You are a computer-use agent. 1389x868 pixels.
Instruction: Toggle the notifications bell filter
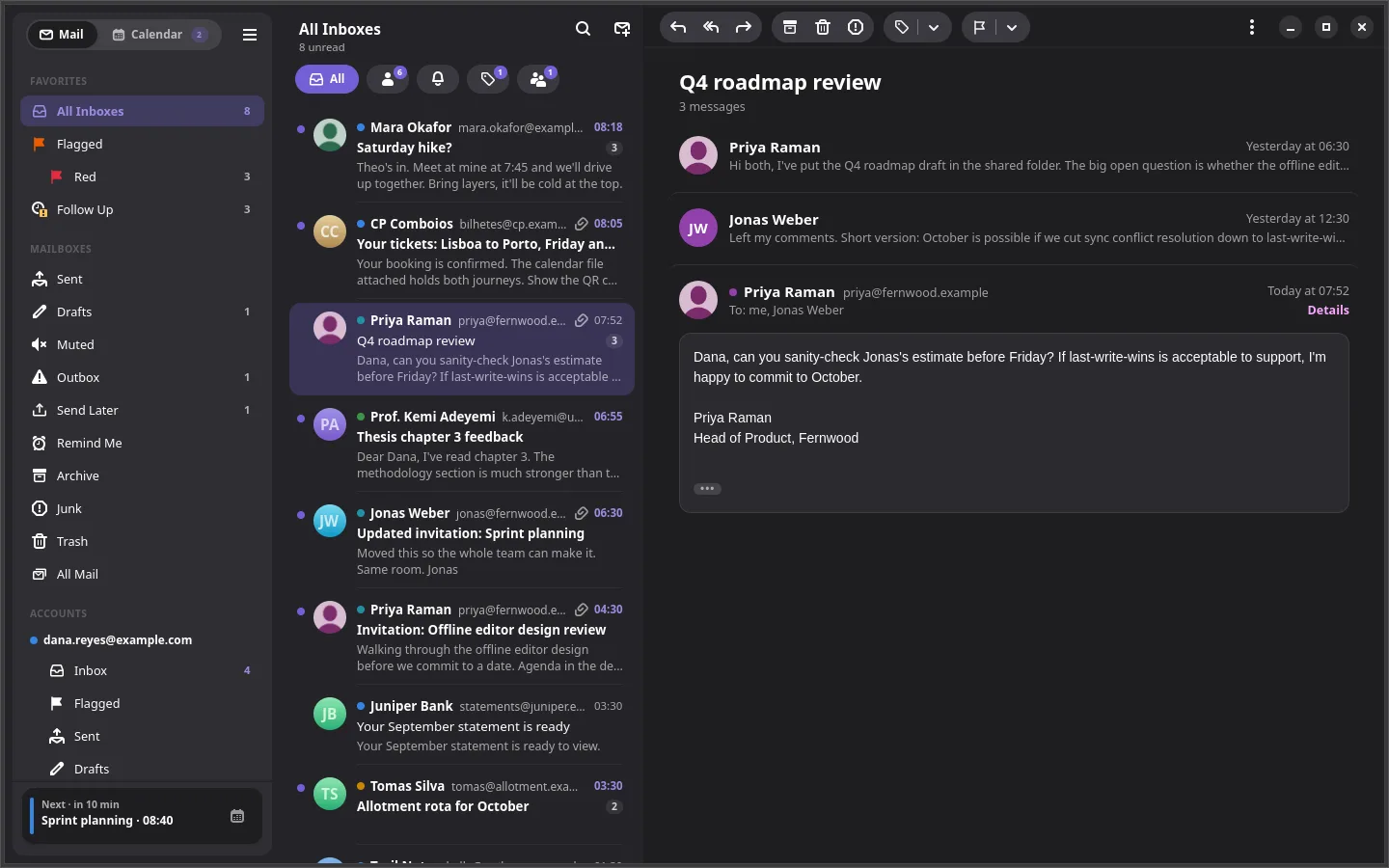click(x=438, y=79)
